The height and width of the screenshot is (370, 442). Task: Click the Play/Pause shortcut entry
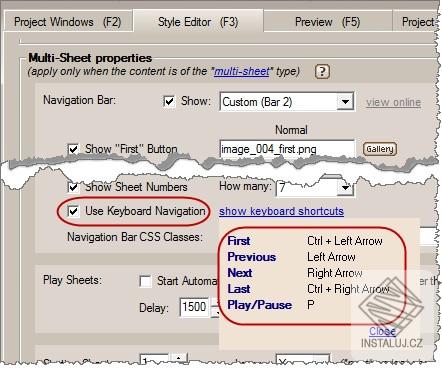pos(260,305)
